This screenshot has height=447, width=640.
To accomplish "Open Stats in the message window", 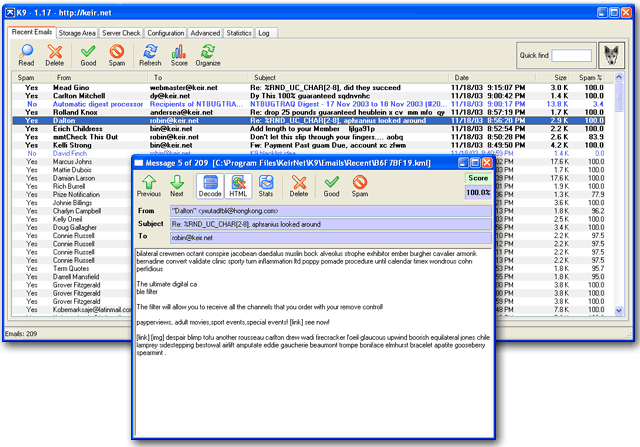I will click(267, 185).
